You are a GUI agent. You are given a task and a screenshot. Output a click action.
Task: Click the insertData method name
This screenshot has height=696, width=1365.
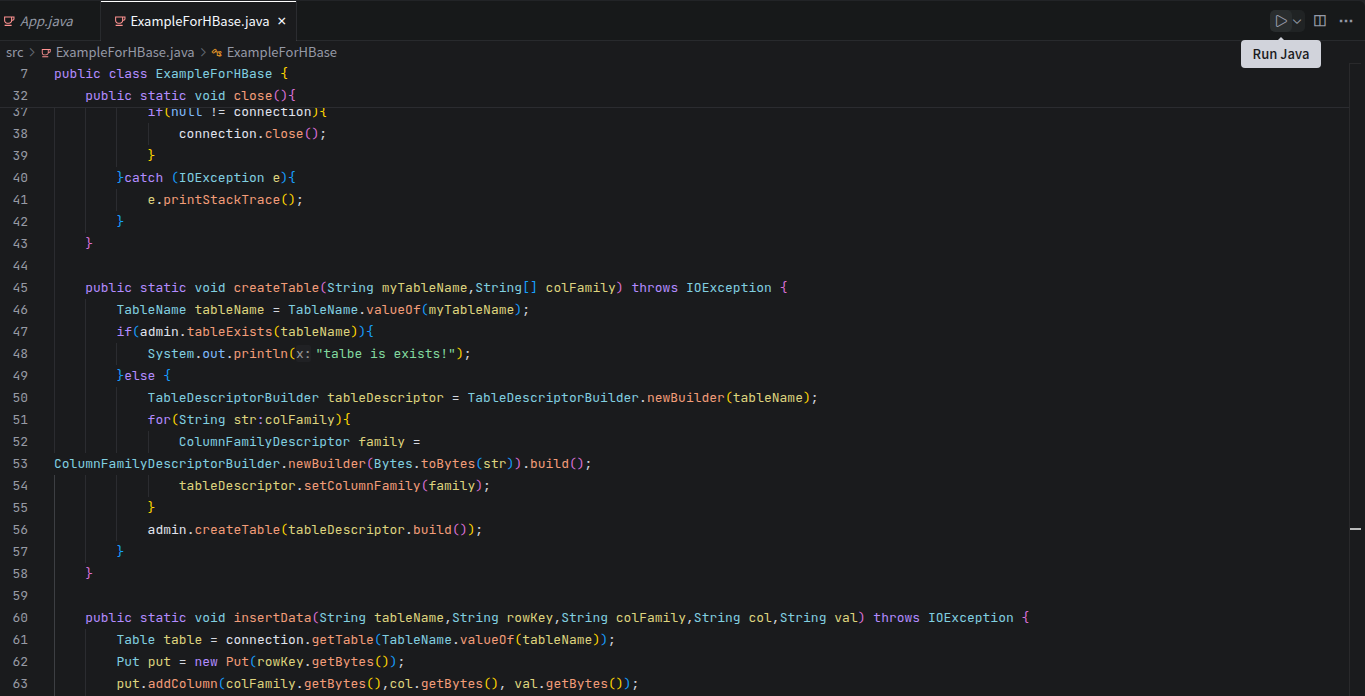tap(273, 618)
